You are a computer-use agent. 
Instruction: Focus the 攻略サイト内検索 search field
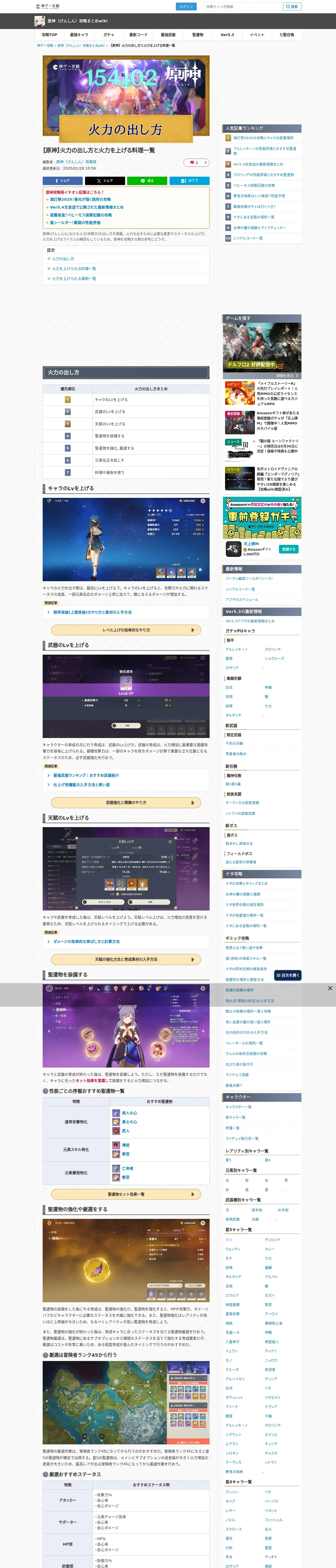(243, 7)
